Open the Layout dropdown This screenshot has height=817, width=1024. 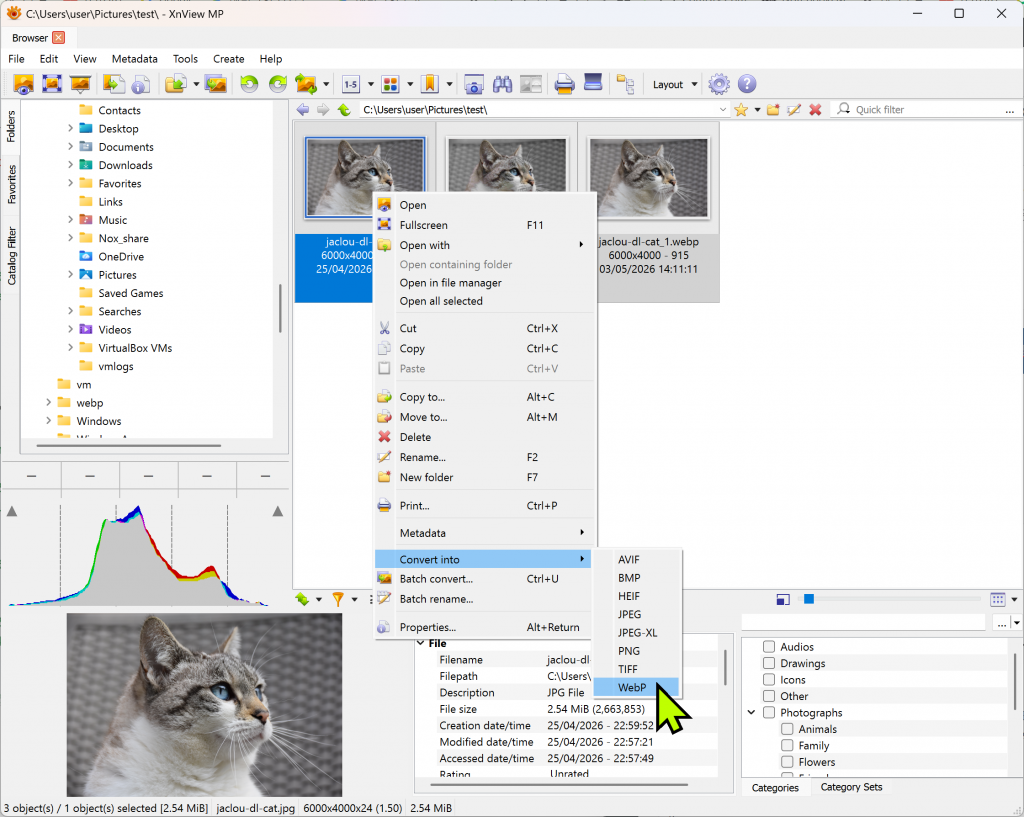[x=675, y=84]
